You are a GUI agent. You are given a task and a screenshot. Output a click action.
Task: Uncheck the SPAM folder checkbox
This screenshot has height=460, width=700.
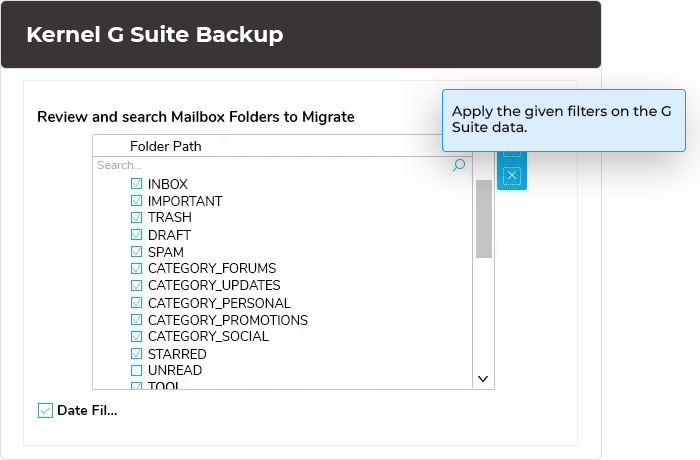(137, 251)
